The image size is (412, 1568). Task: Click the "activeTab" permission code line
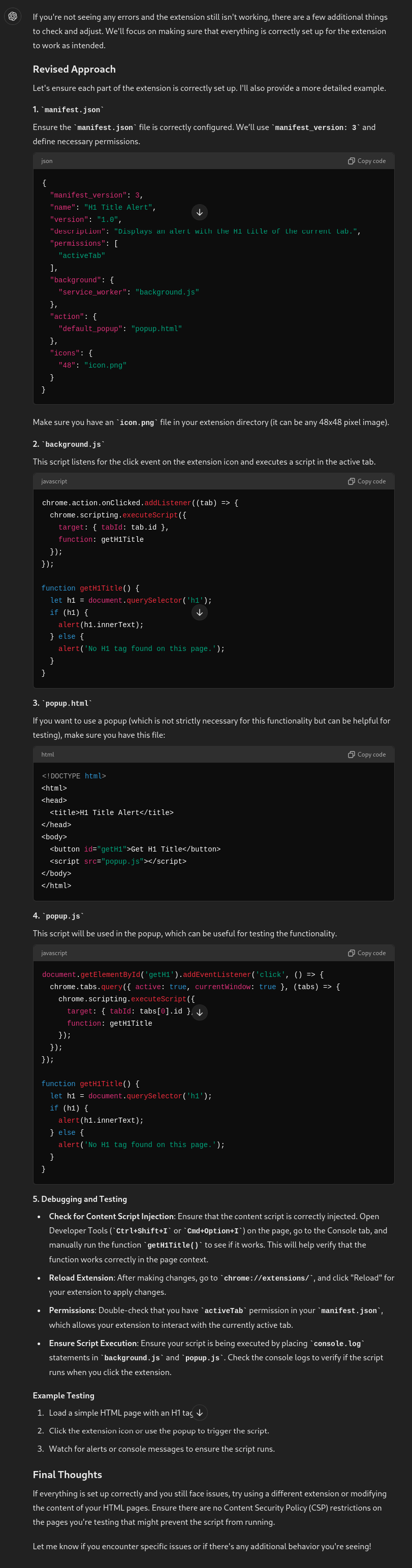[x=82, y=255]
